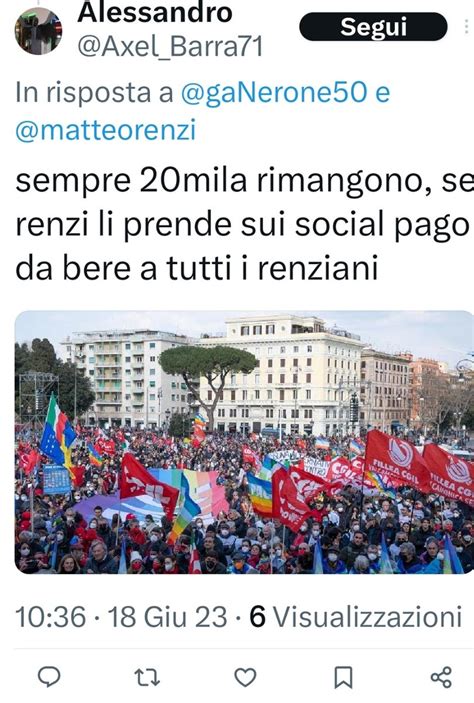The height and width of the screenshot is (703, 474).
Task: Open the crowd protest photo
Action: (x=244, y=442)
